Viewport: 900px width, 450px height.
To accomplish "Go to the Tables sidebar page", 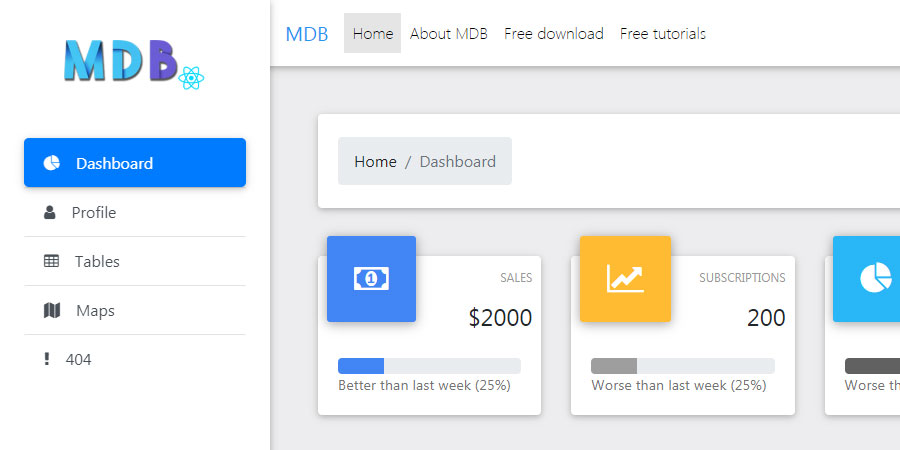I will point(135,261).
